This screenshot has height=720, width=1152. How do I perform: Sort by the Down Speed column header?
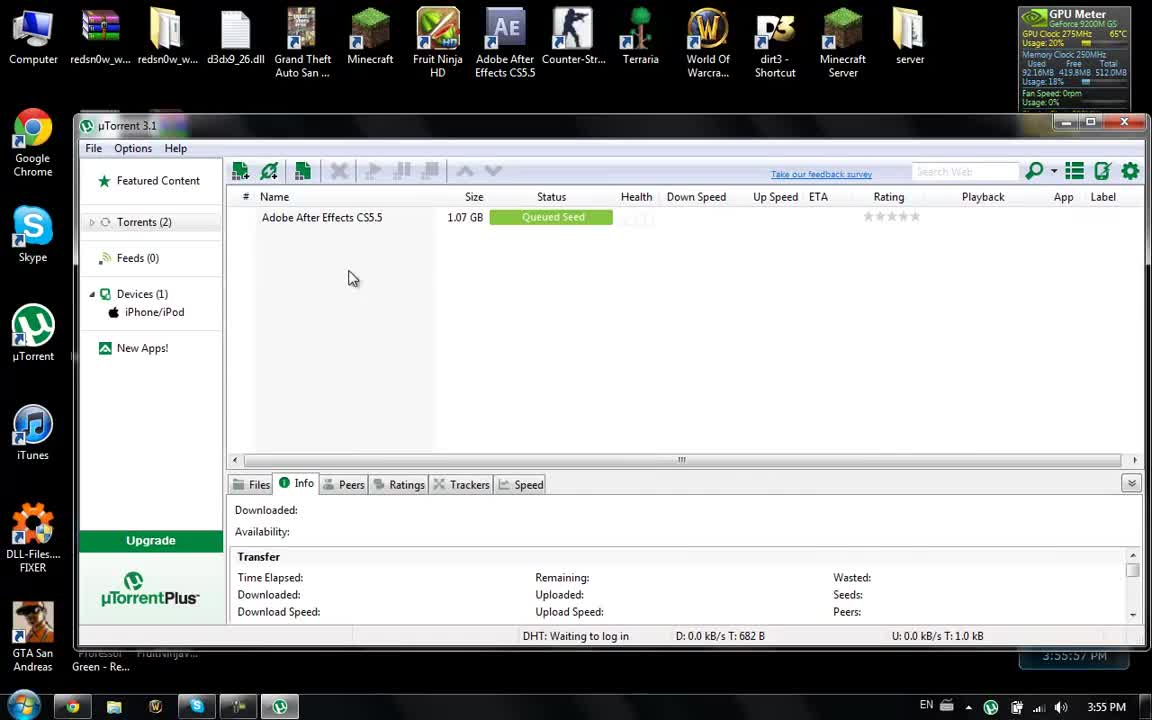click(696, 197)
